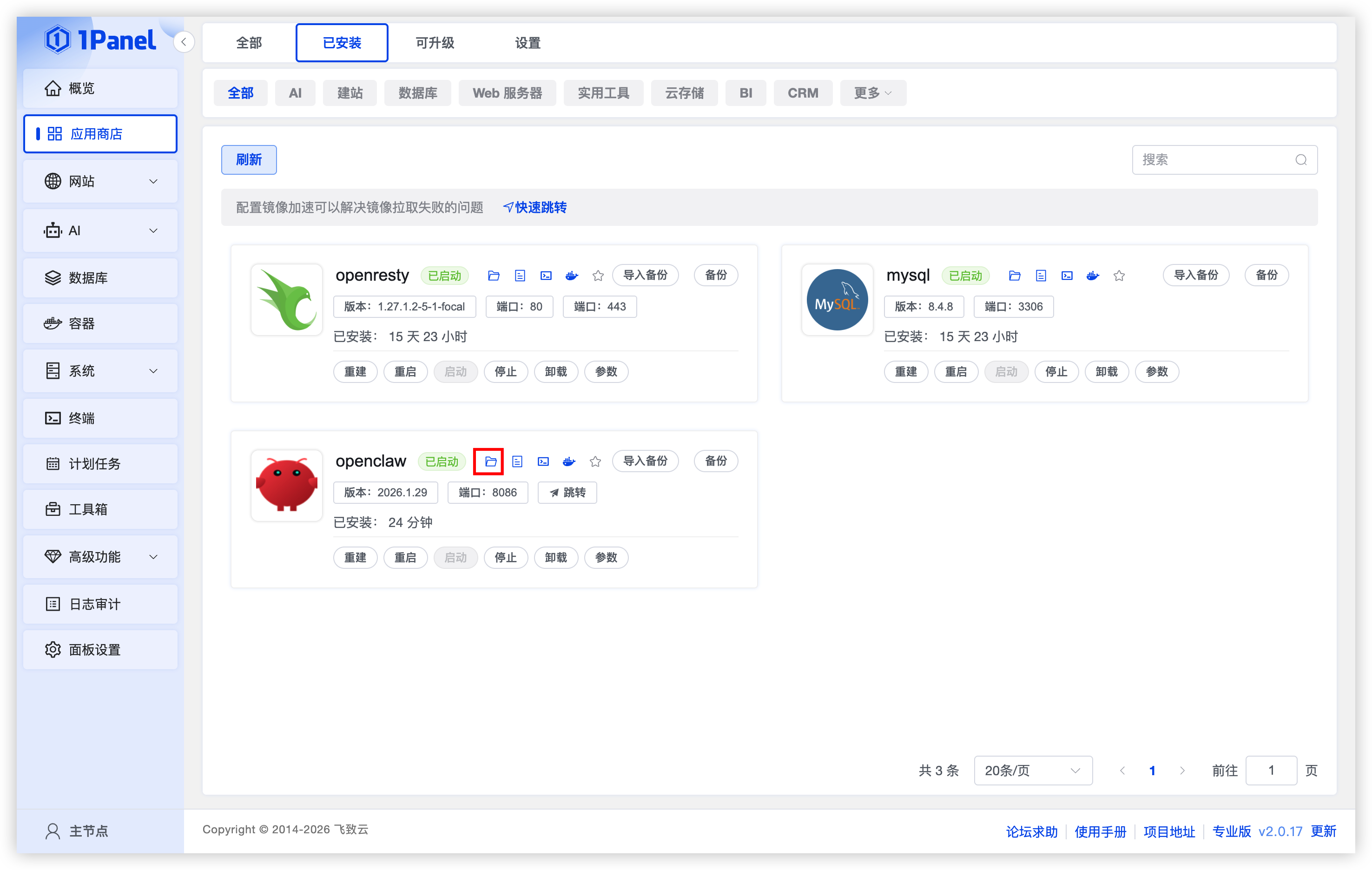Open openresty's installation folder icon
The height and width of the screenshot is (870, 1372).
[x=494, y=275]
